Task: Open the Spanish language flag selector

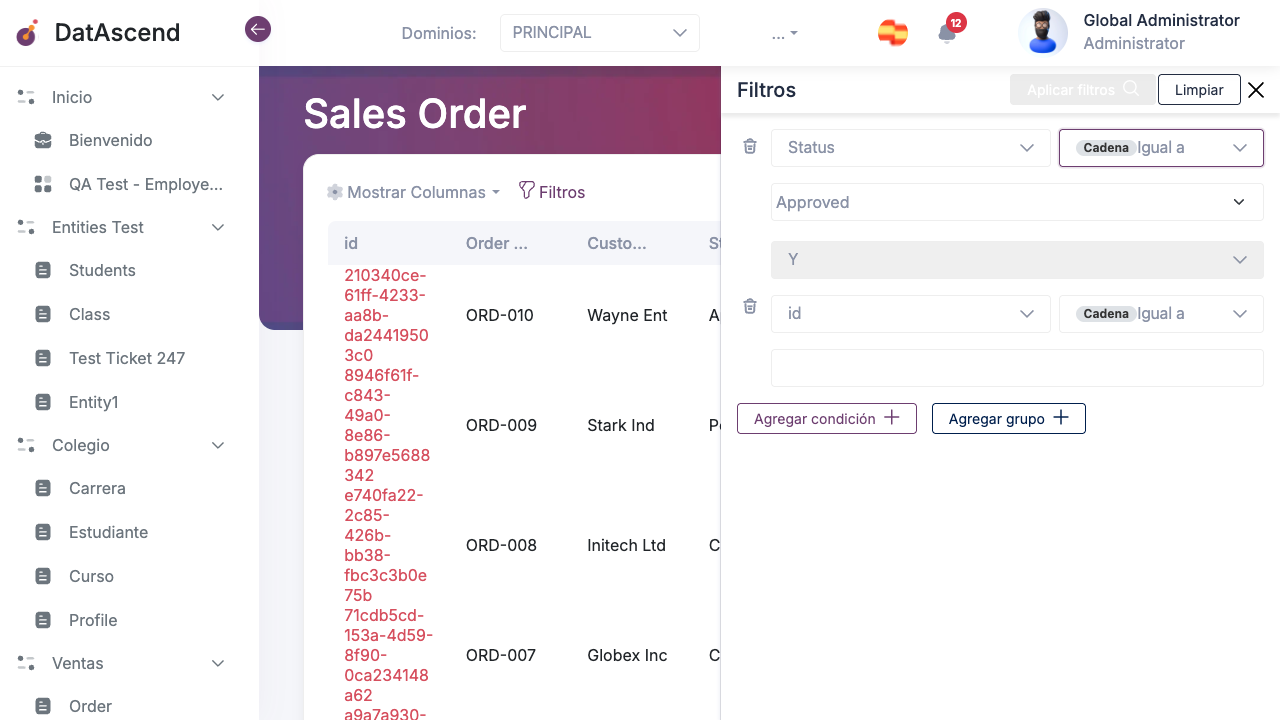Action: click(893, 33)
